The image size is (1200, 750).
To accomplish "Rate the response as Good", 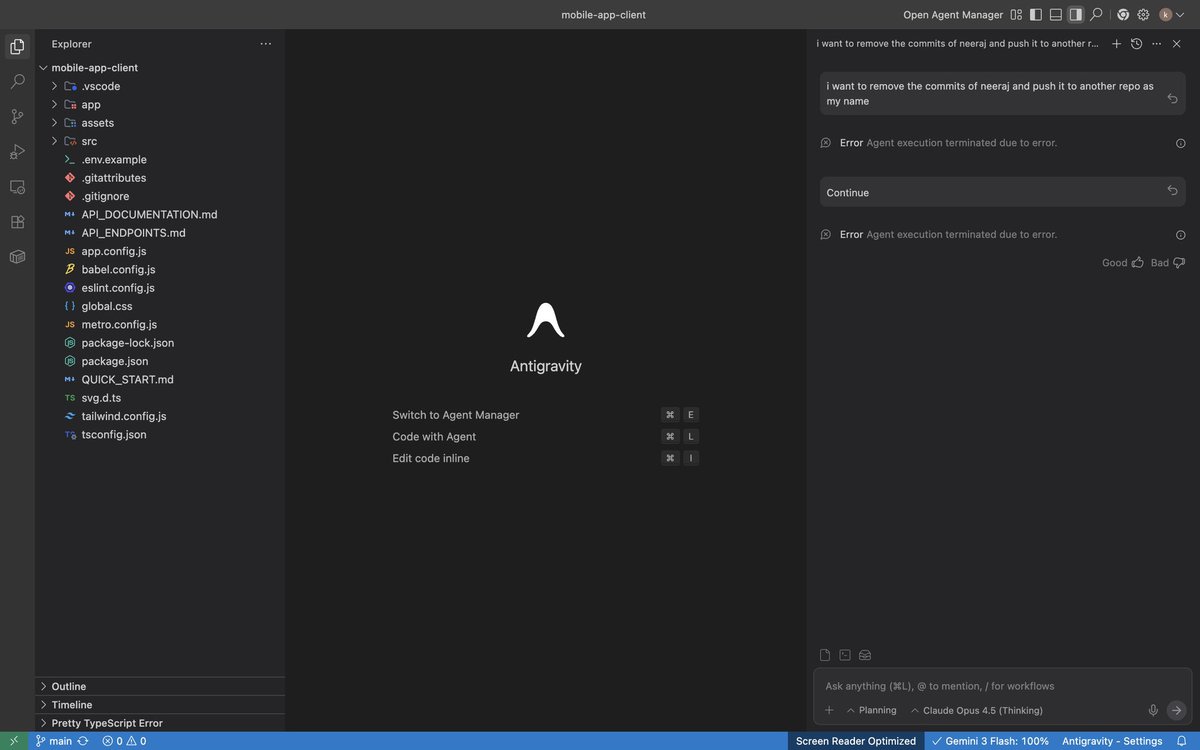I will pyautogui.click(x=1123, y=262).
